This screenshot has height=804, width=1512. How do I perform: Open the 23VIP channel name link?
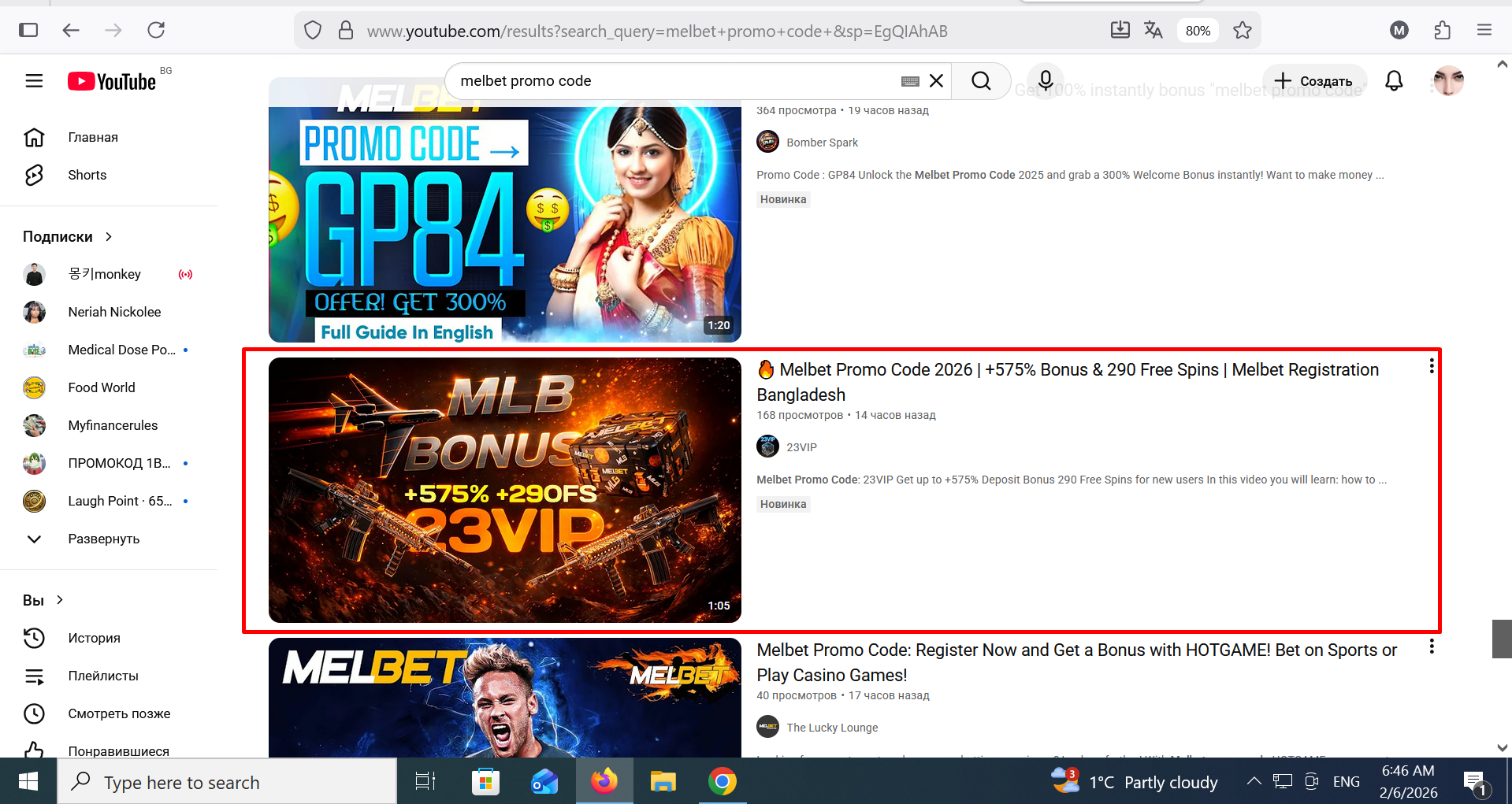click(801, 447)
